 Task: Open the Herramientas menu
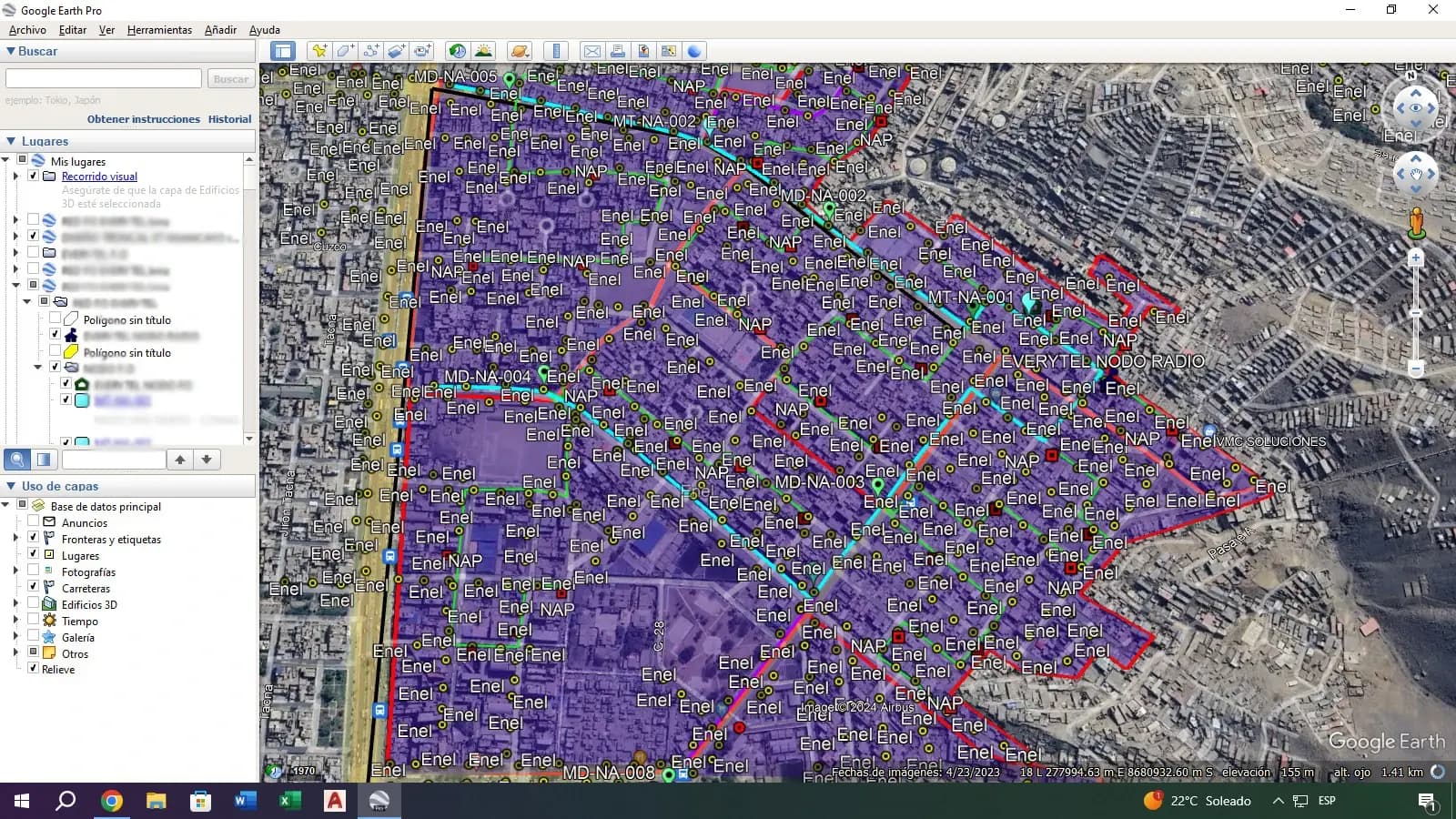[159, 30]
